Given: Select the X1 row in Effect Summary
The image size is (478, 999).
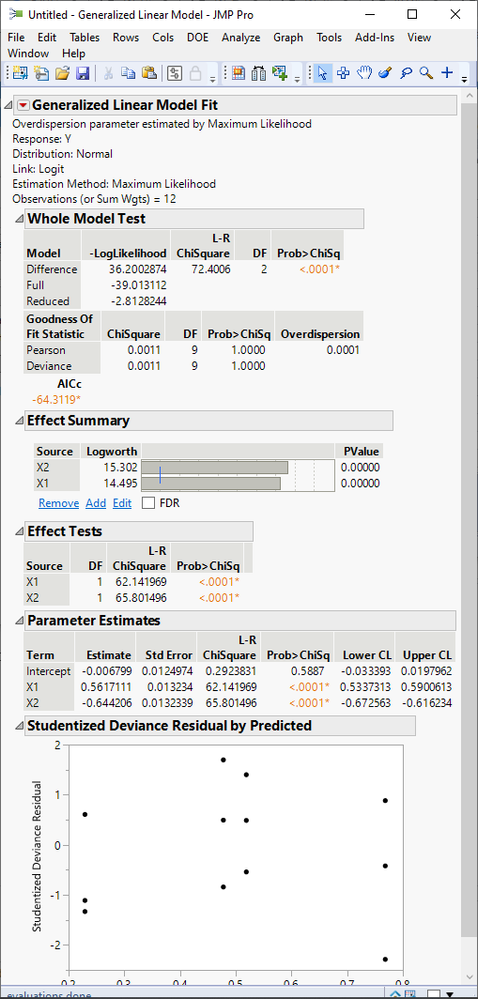Looking at the screenshot, I should (208, 484).
